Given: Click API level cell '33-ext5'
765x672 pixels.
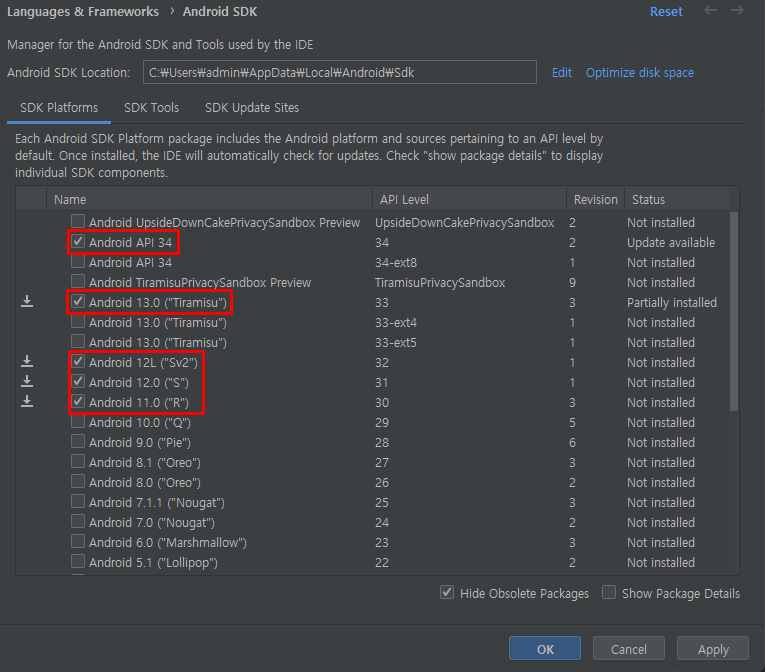Looking at the screenshot, I should (396, 343).
